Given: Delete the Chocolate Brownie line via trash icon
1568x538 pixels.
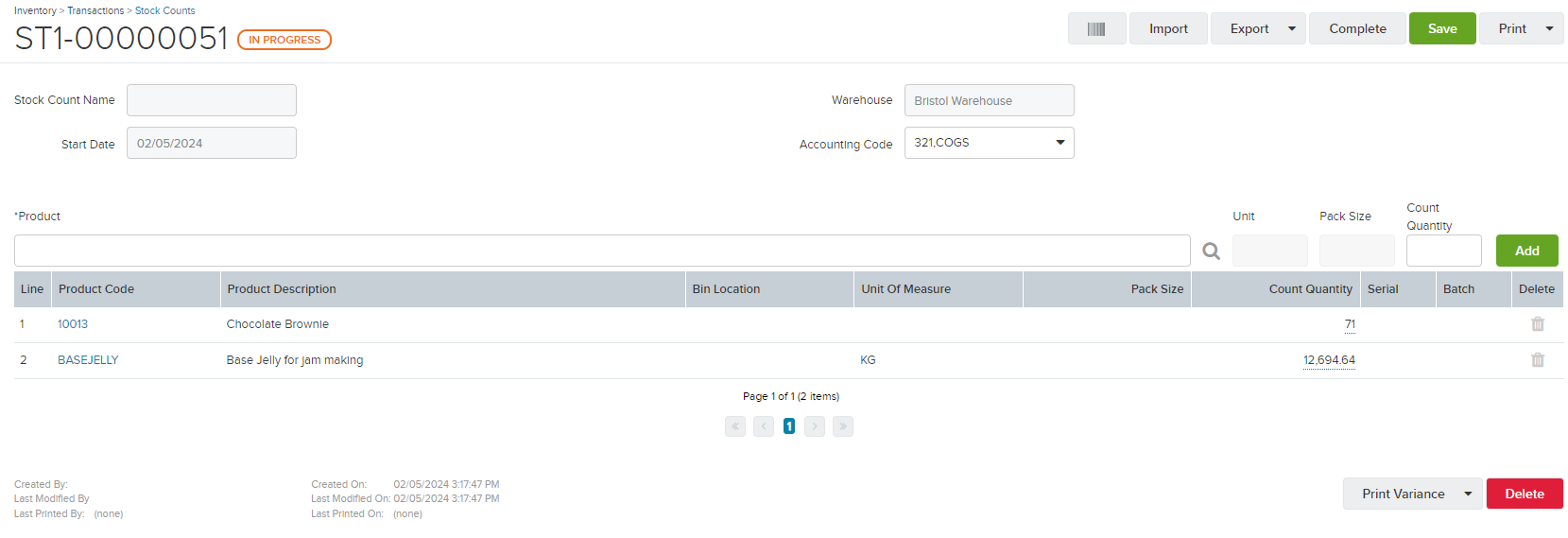Looking at the screenshot, I should 1538,324.
